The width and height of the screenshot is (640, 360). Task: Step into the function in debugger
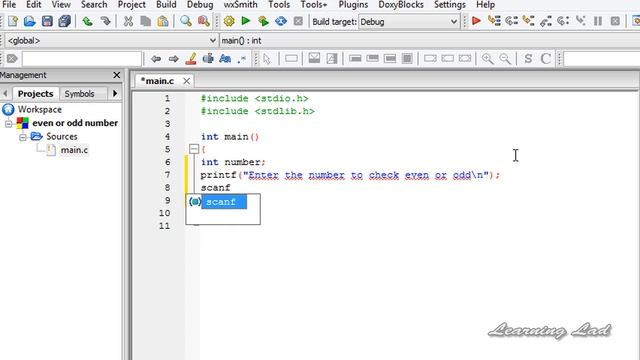tap(528, 21)
